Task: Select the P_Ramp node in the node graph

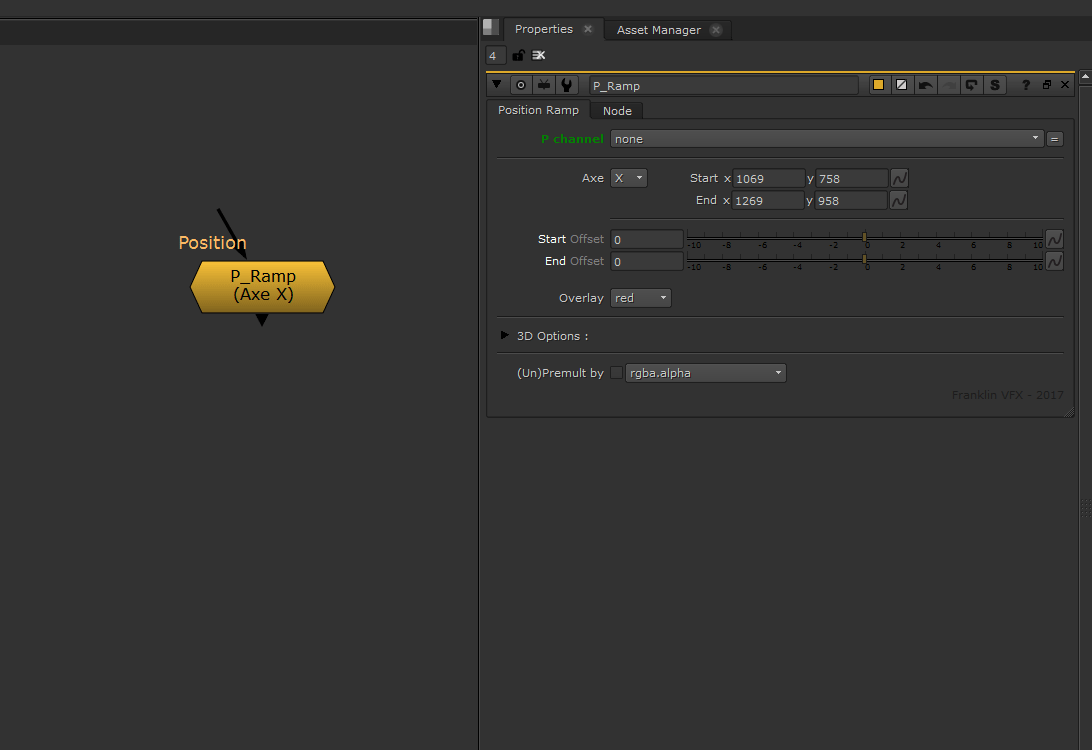Action: [x=263, y=286]
